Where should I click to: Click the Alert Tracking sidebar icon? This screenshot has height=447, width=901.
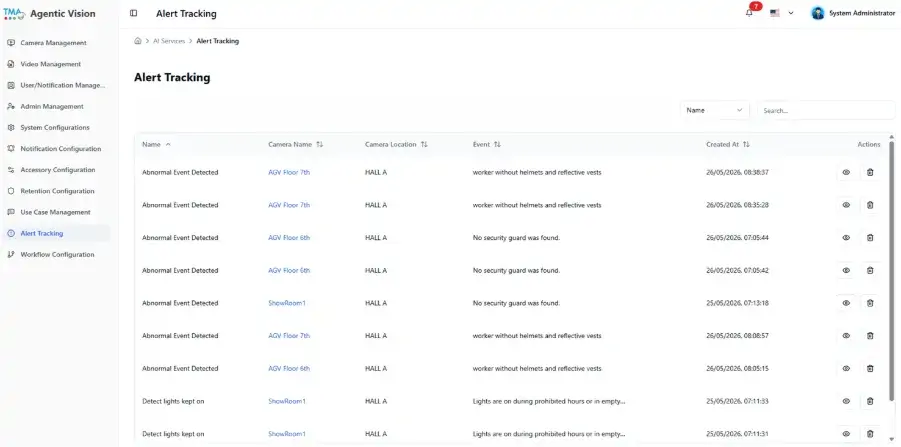click(10, 233)
